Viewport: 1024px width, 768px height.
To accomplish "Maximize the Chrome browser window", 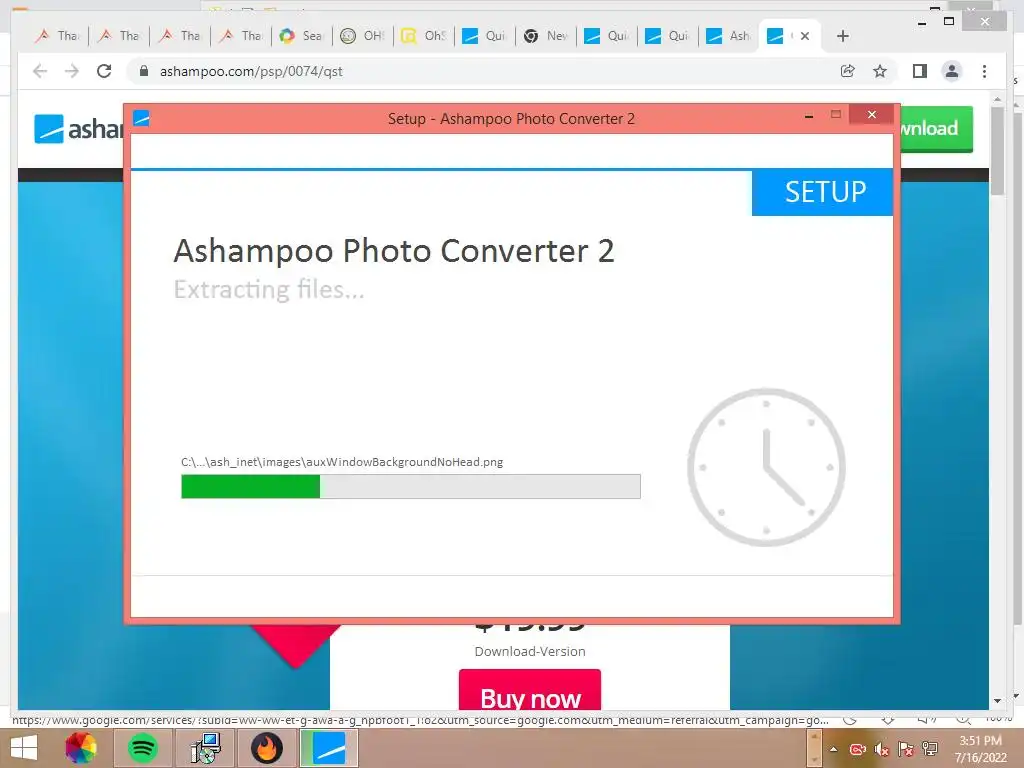I will pyautogui.click(x=949, y=22).
